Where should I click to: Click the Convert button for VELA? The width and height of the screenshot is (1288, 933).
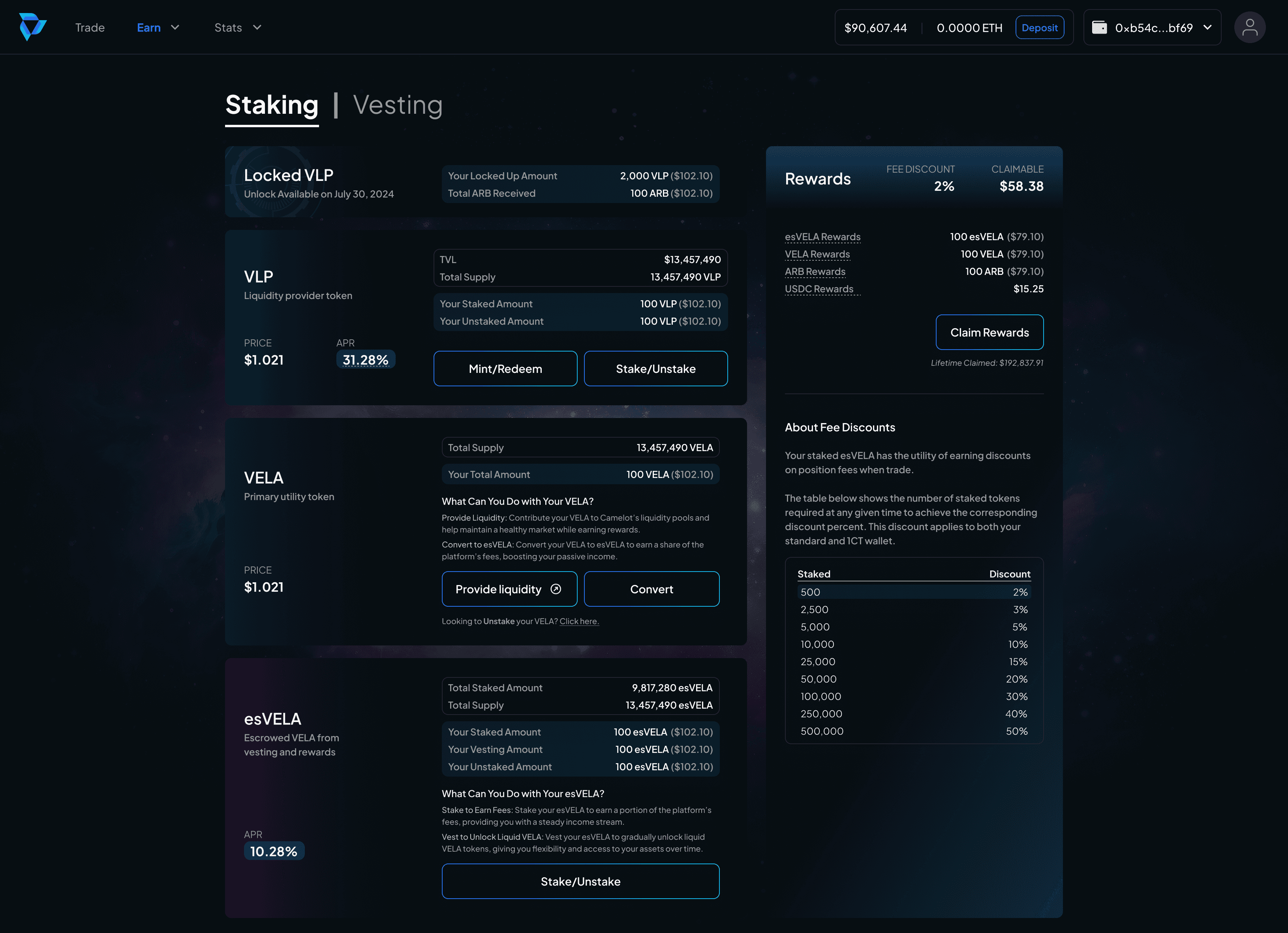(x=652, y=589)
